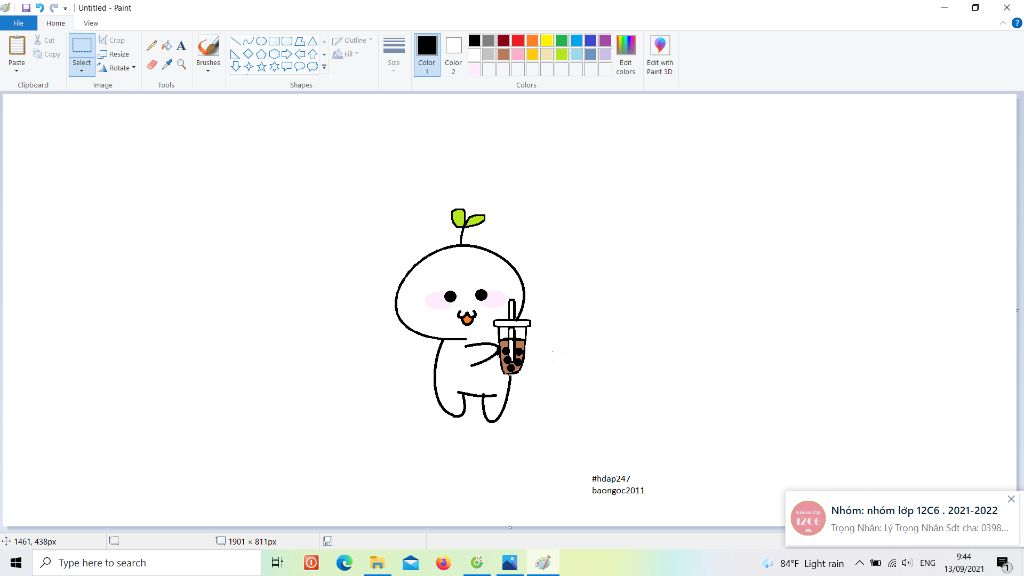Pick the orange color swatch
Viewport: 1024px width, 576px height.
click(x=532, y=41)
